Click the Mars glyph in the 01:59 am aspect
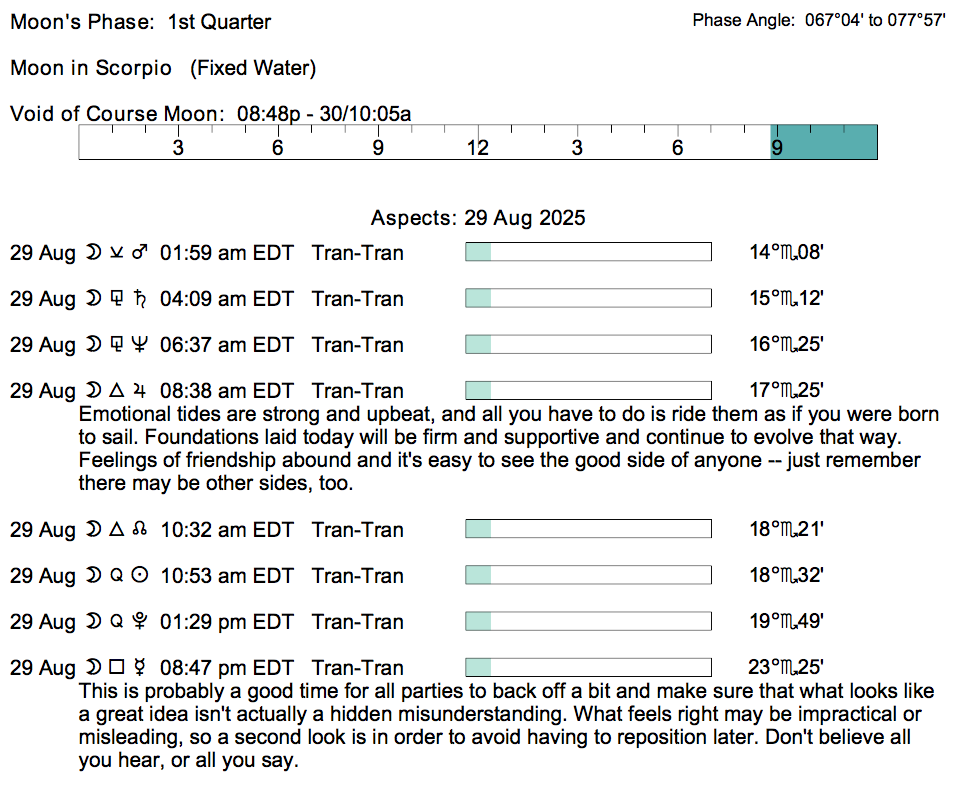This screenshot has width=956, height=786. point(140,253)
